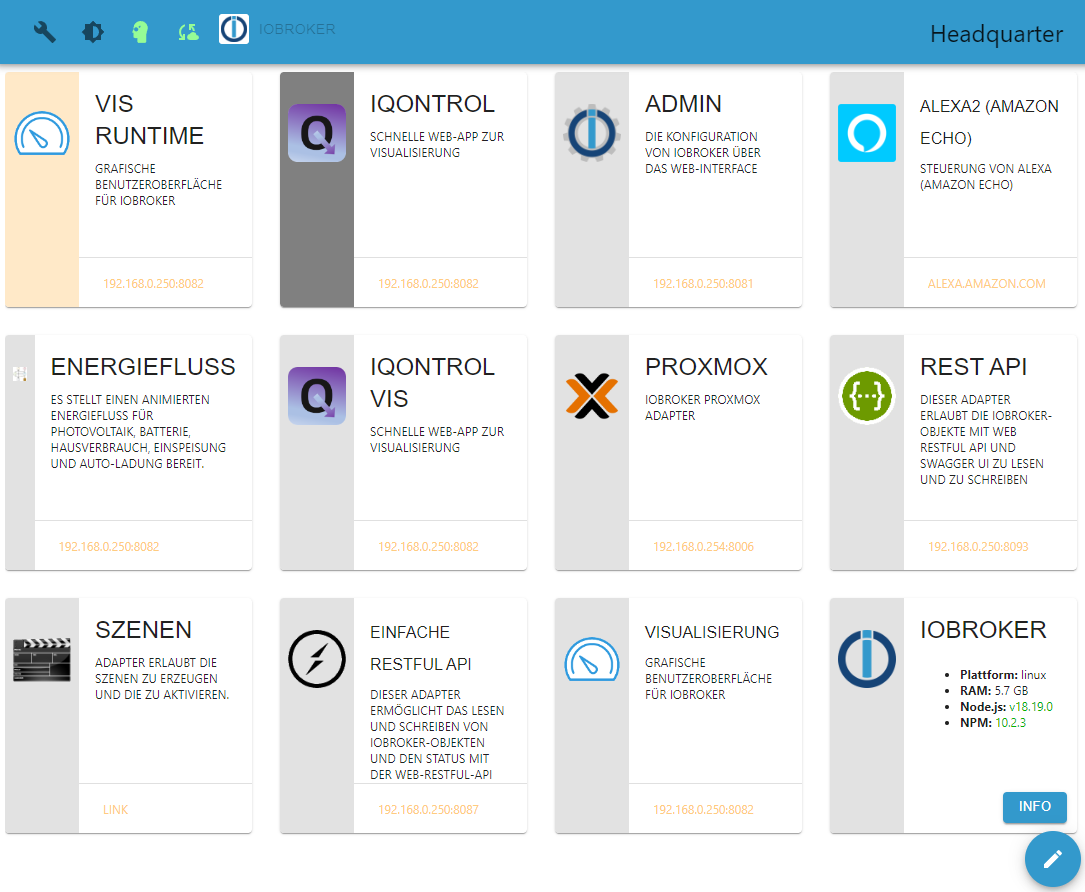Click the green sync-user icon in header
The width and height of the screenshot is (1085, 892).
[x=188, y=32]
